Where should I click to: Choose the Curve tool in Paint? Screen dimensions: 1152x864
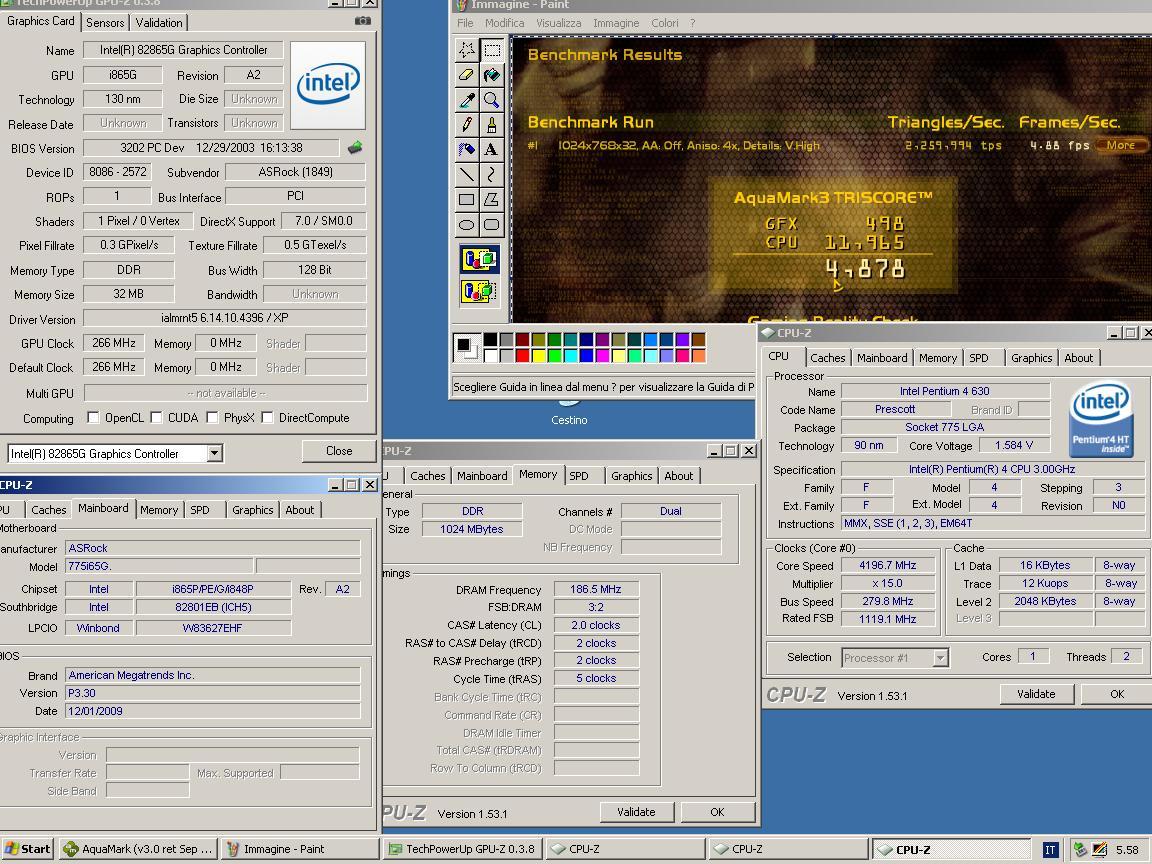(x=492, y=175)
